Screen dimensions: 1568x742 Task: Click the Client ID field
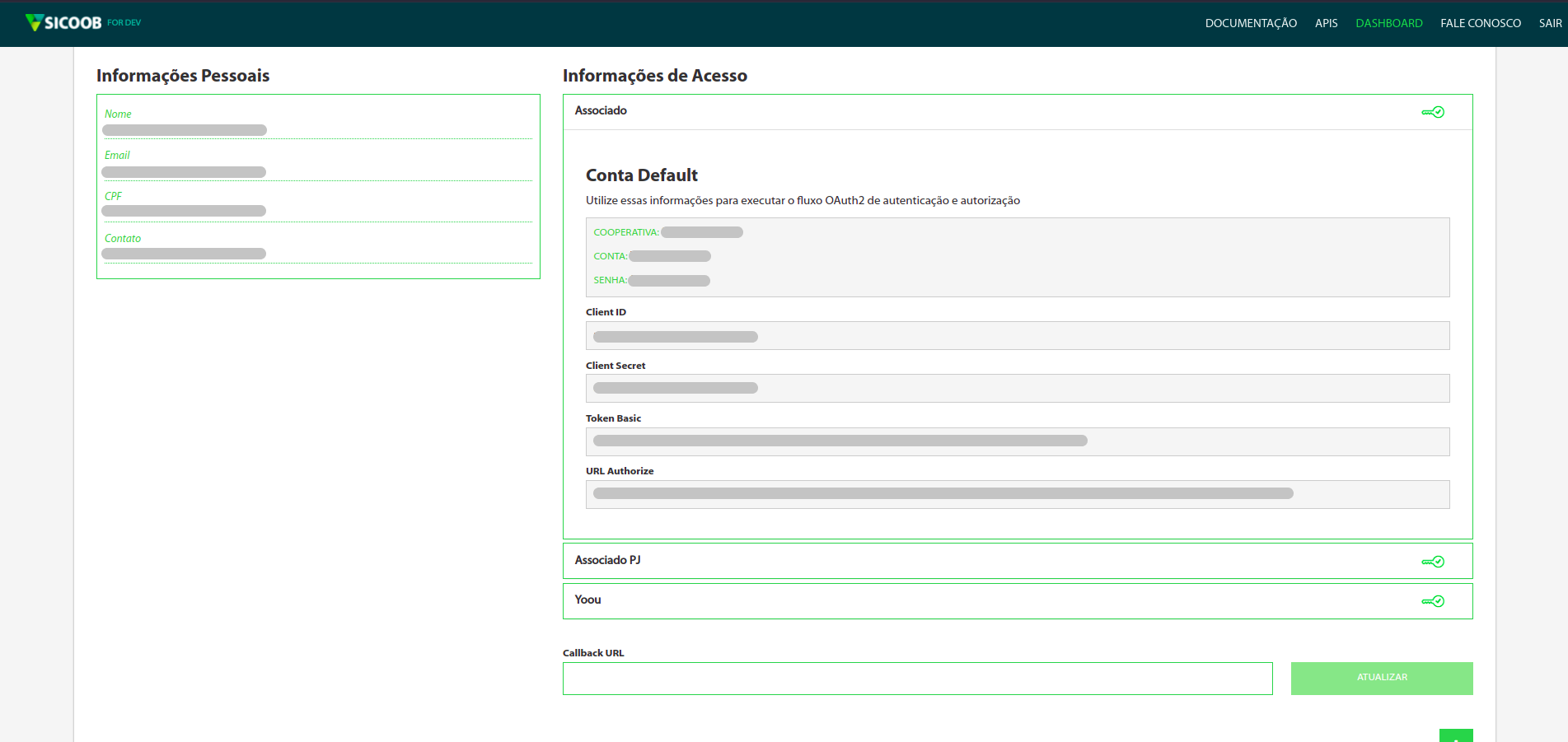tap(1017, 336)
